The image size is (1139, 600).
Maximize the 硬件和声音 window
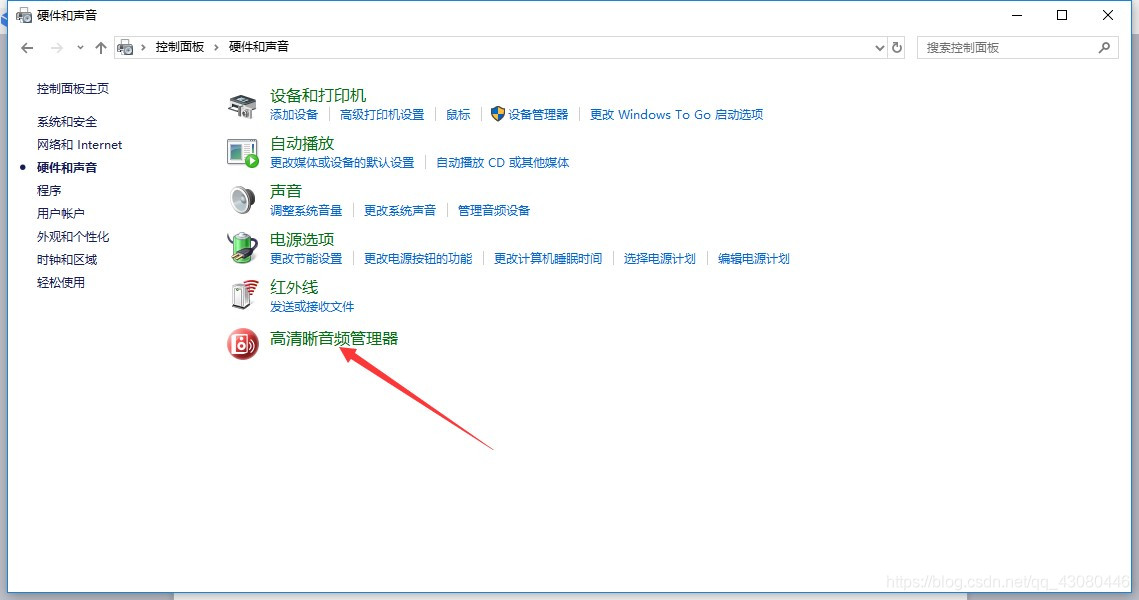coord(1062,15)
